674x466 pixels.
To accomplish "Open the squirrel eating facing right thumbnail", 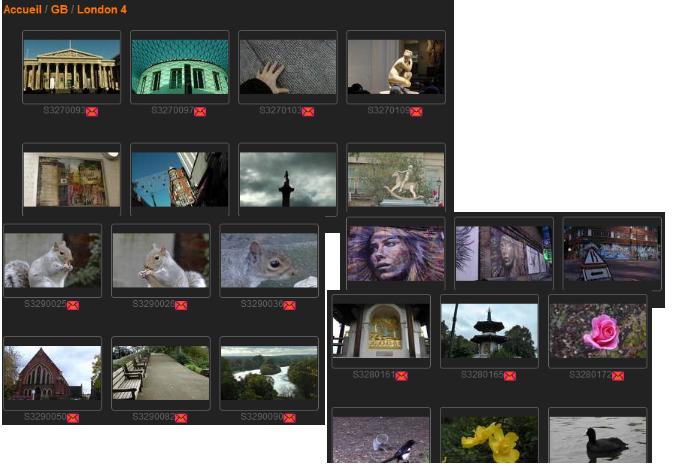I will (161, 261).
